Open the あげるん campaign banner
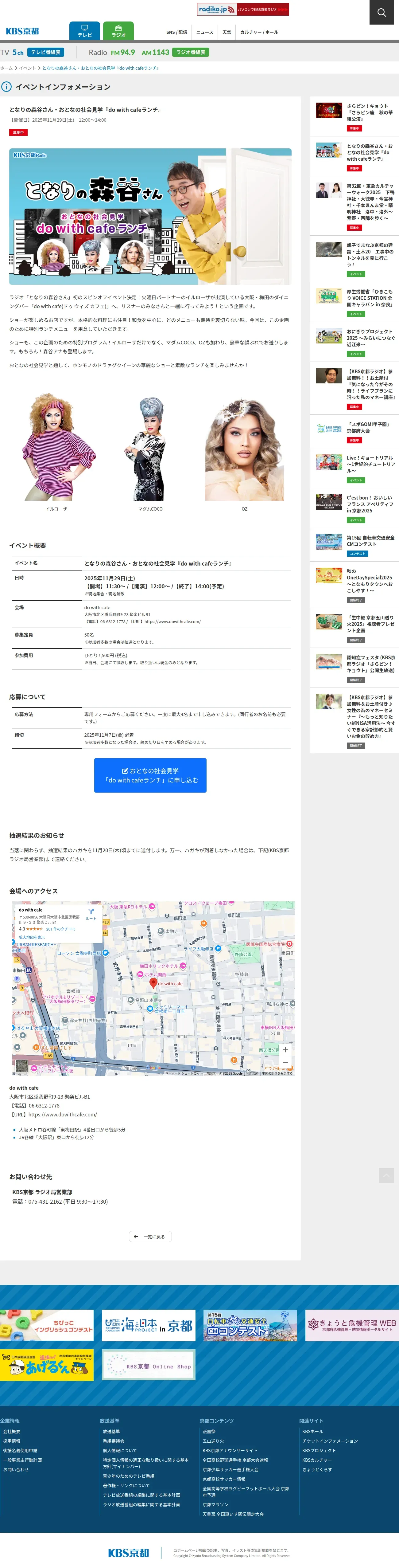 tap(47, 1365)
